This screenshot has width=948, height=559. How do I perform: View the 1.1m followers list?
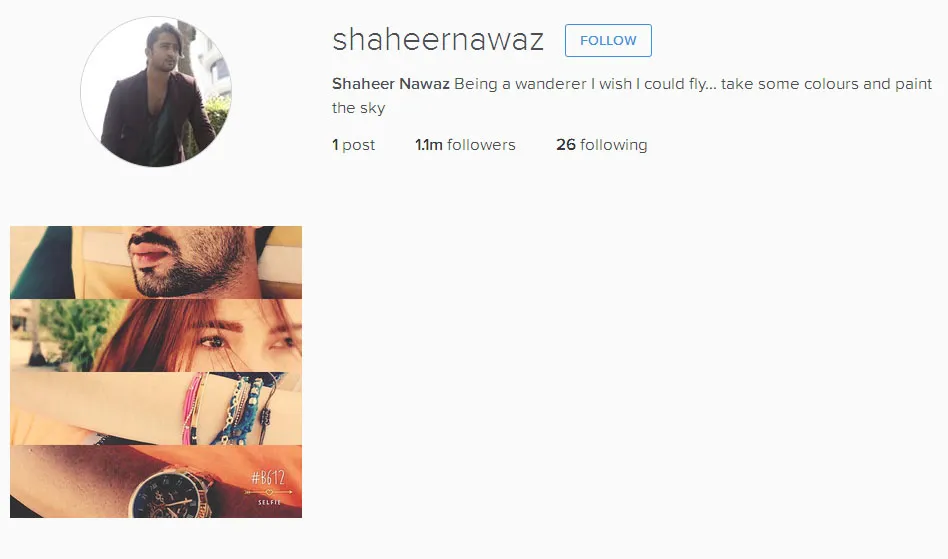point(465,145)
